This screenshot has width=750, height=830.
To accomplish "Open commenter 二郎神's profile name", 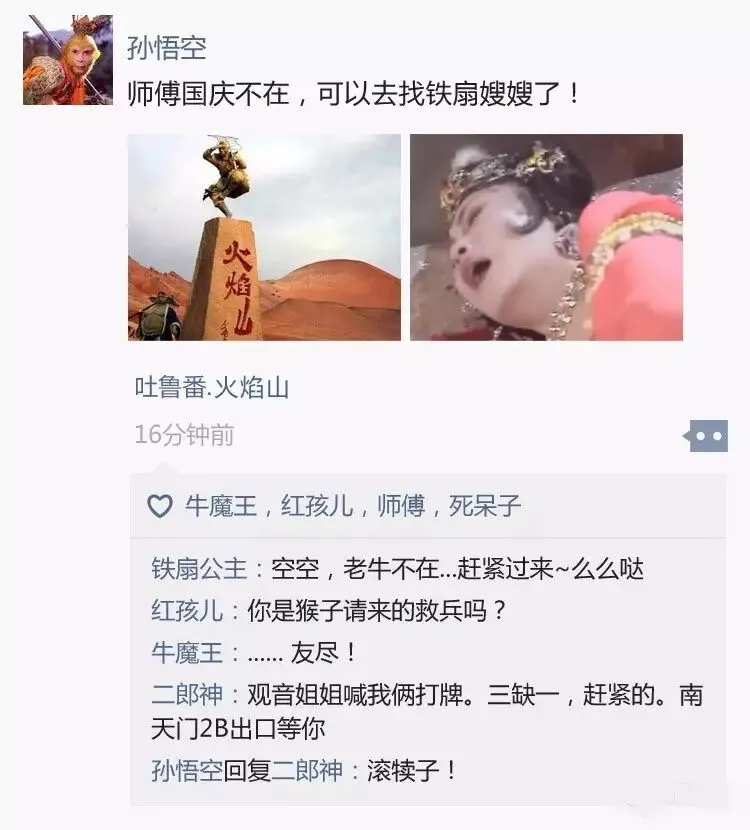I will [187, 694].
